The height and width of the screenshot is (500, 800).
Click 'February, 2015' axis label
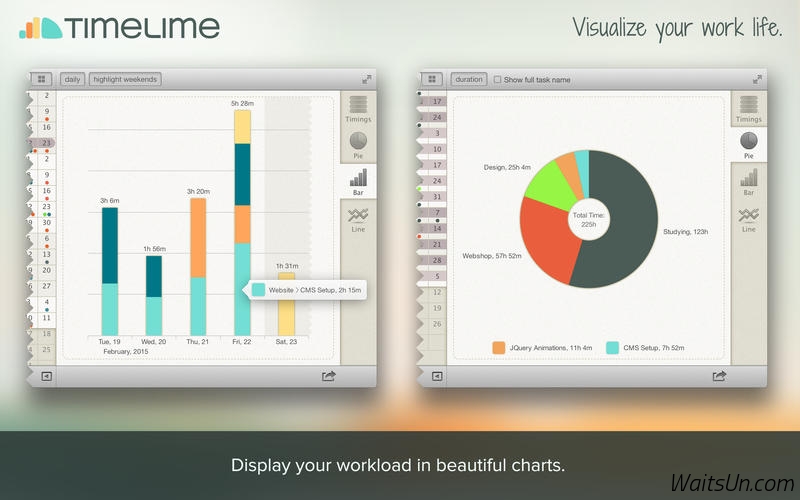point(126,352)
